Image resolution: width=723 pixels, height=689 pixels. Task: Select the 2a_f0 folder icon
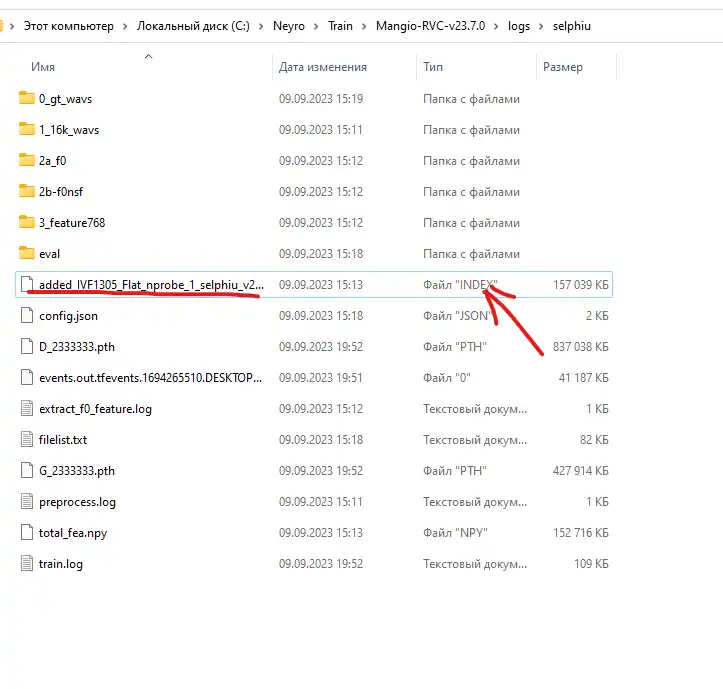pyautogui.click(x=27, y=160)
